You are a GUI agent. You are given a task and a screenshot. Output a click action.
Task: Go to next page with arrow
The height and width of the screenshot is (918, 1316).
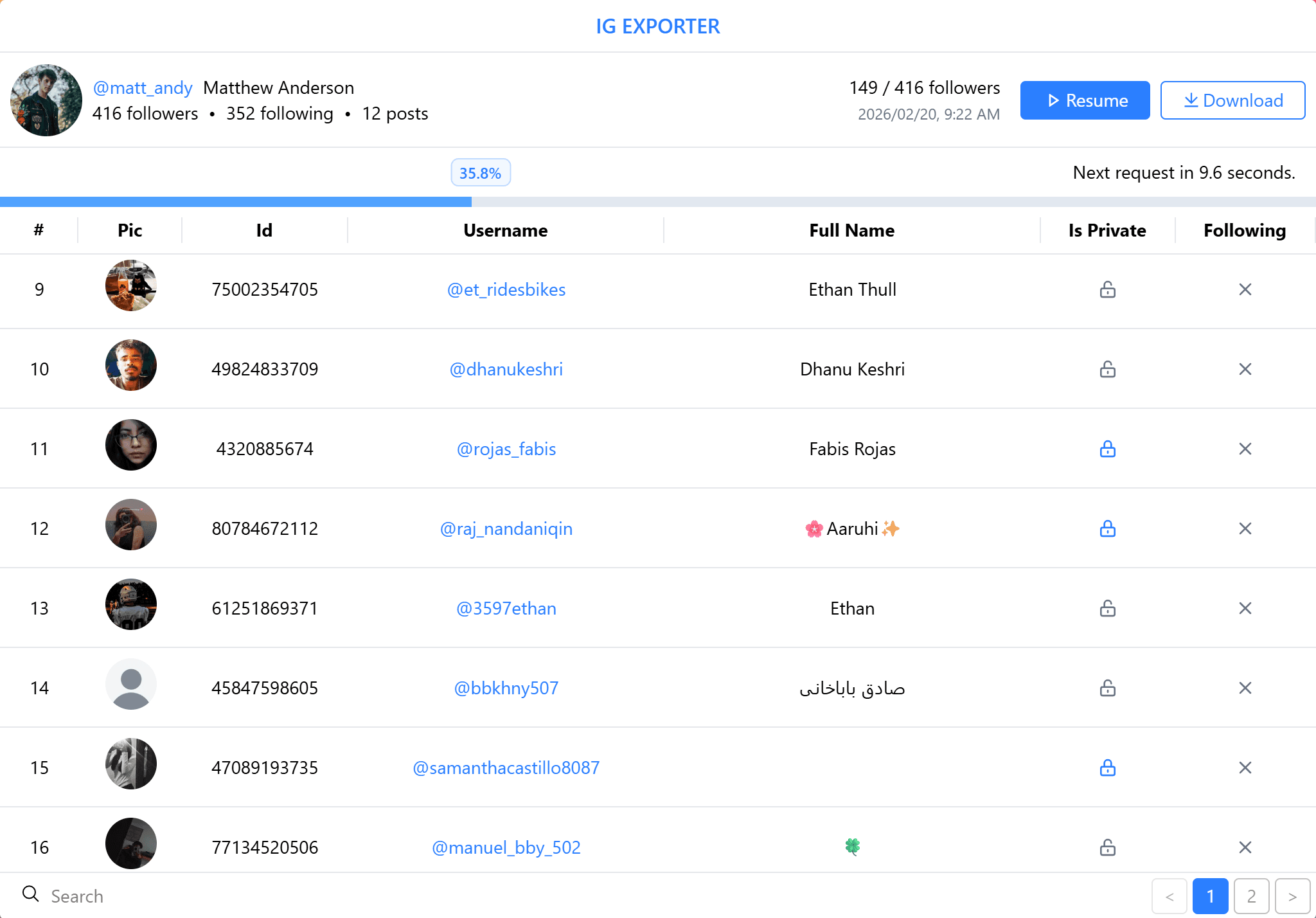click(x=1292, y=896)
